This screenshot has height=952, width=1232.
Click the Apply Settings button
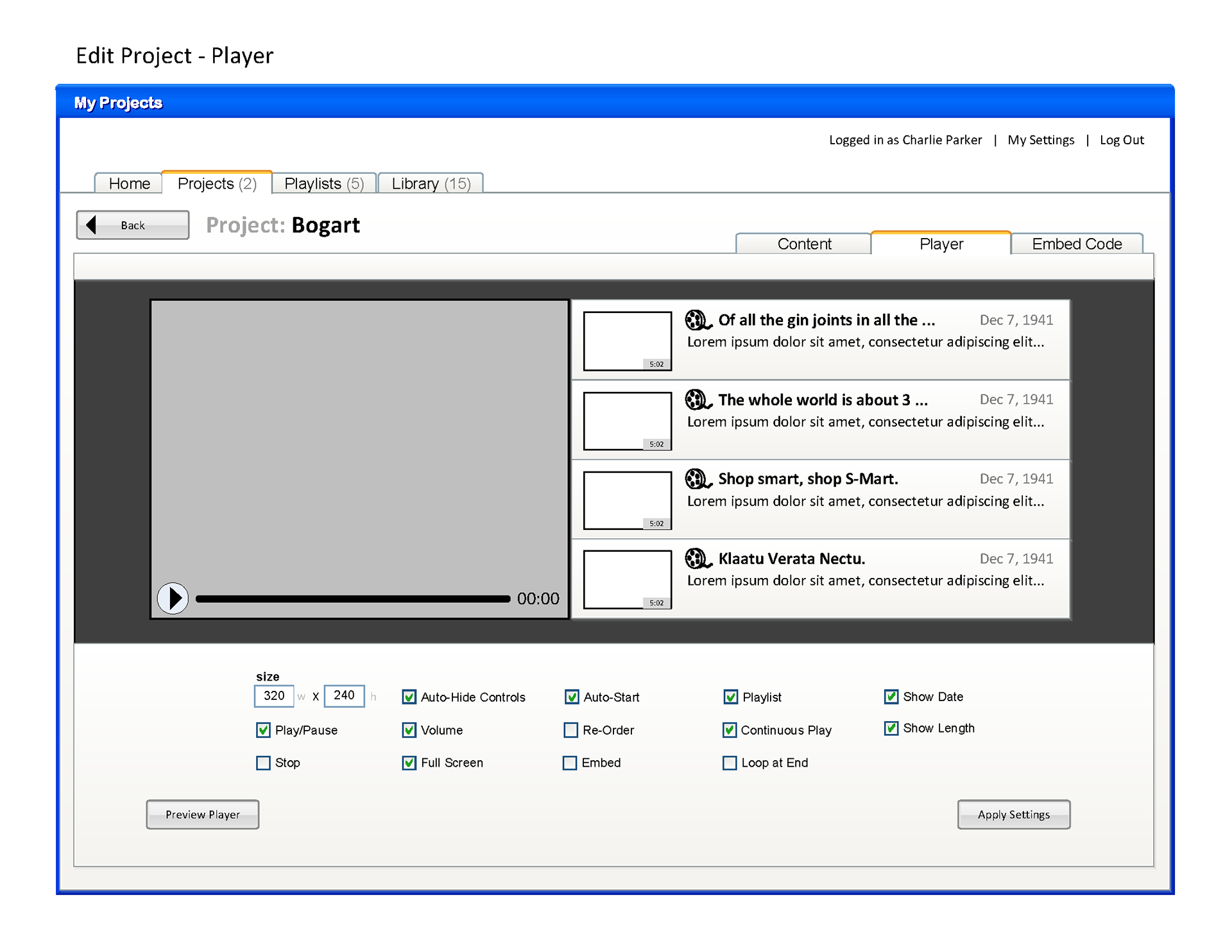tap(1013, 814)
